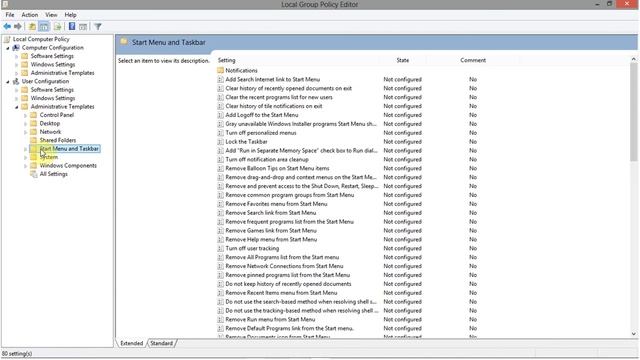Expand the Desktop tree arrow
This screenshot has width=640, height=360.
[25, 124]
